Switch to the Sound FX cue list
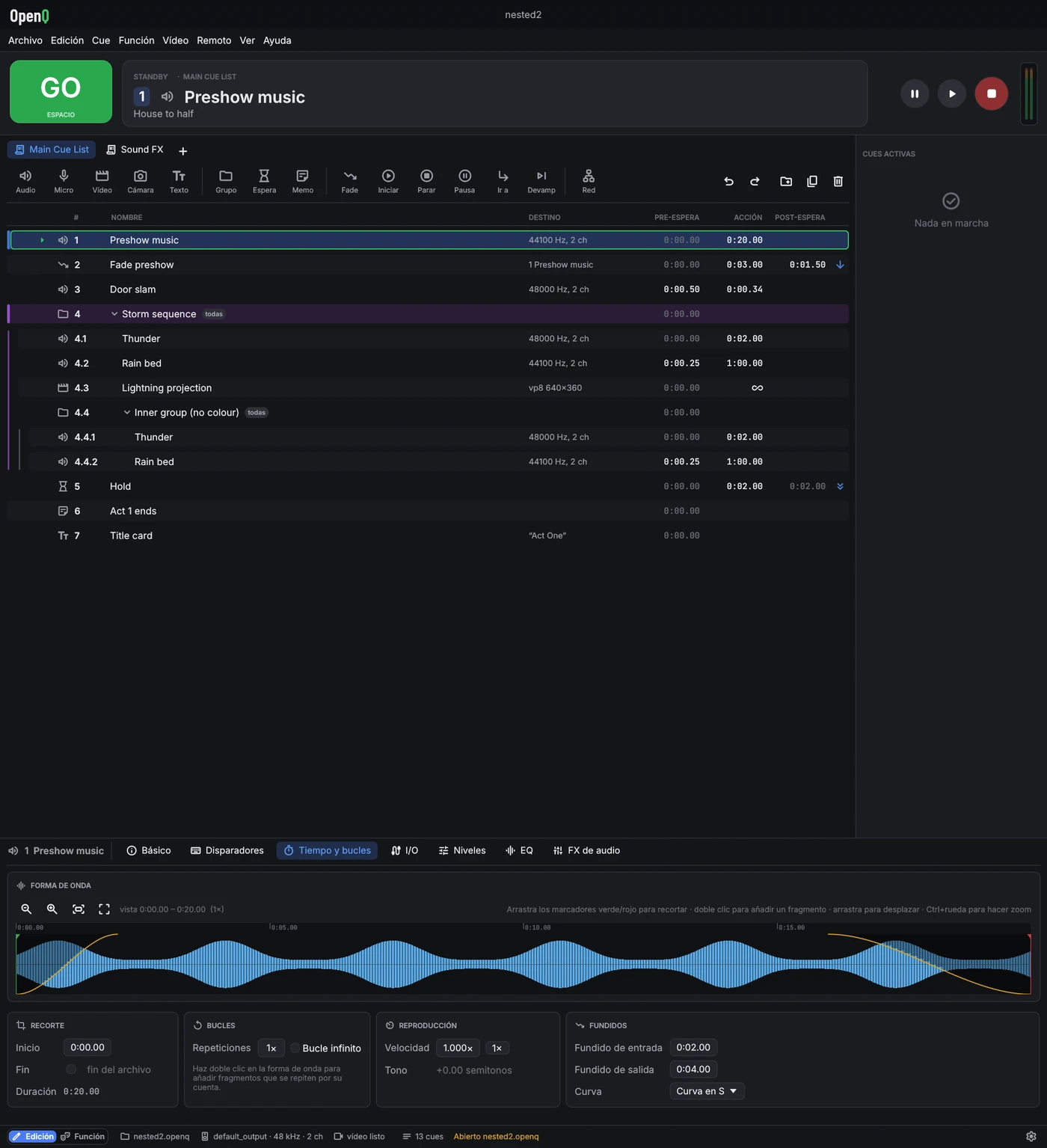 click(x=135, y=150)
